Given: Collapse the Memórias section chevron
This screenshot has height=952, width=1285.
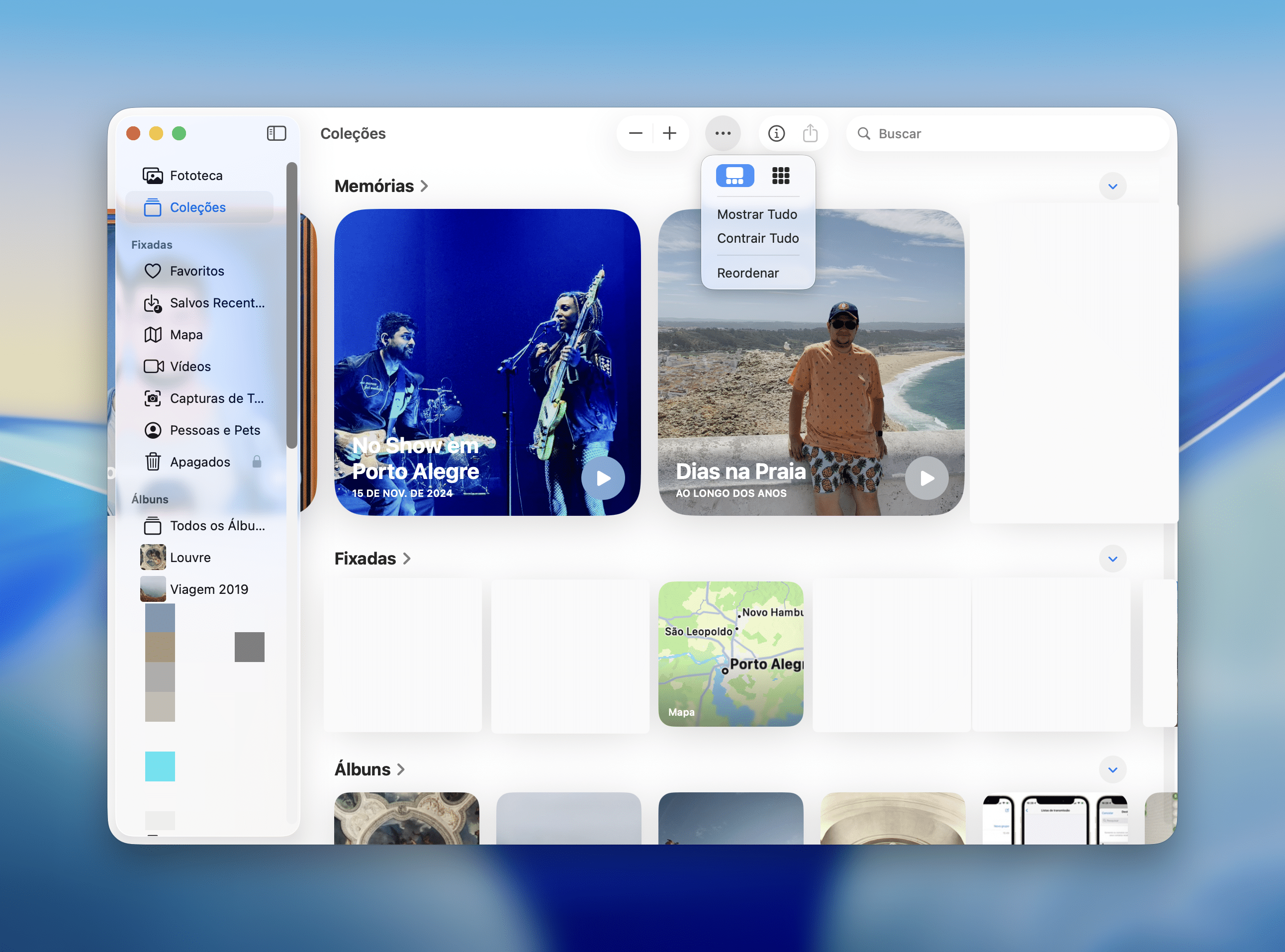Looking at the screenshot, I should tap(1112, 186).
